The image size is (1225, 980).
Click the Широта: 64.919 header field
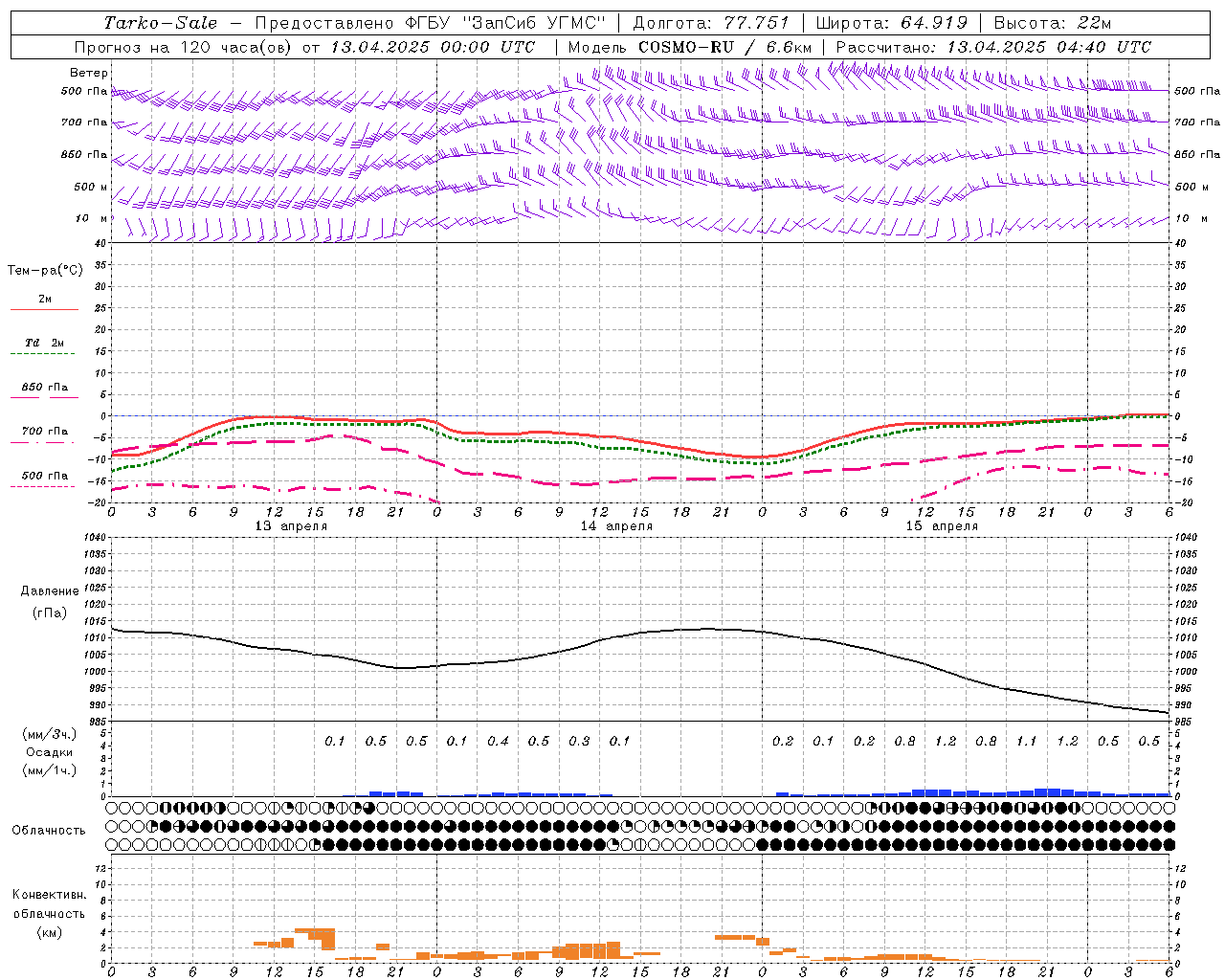coord(892,23)
